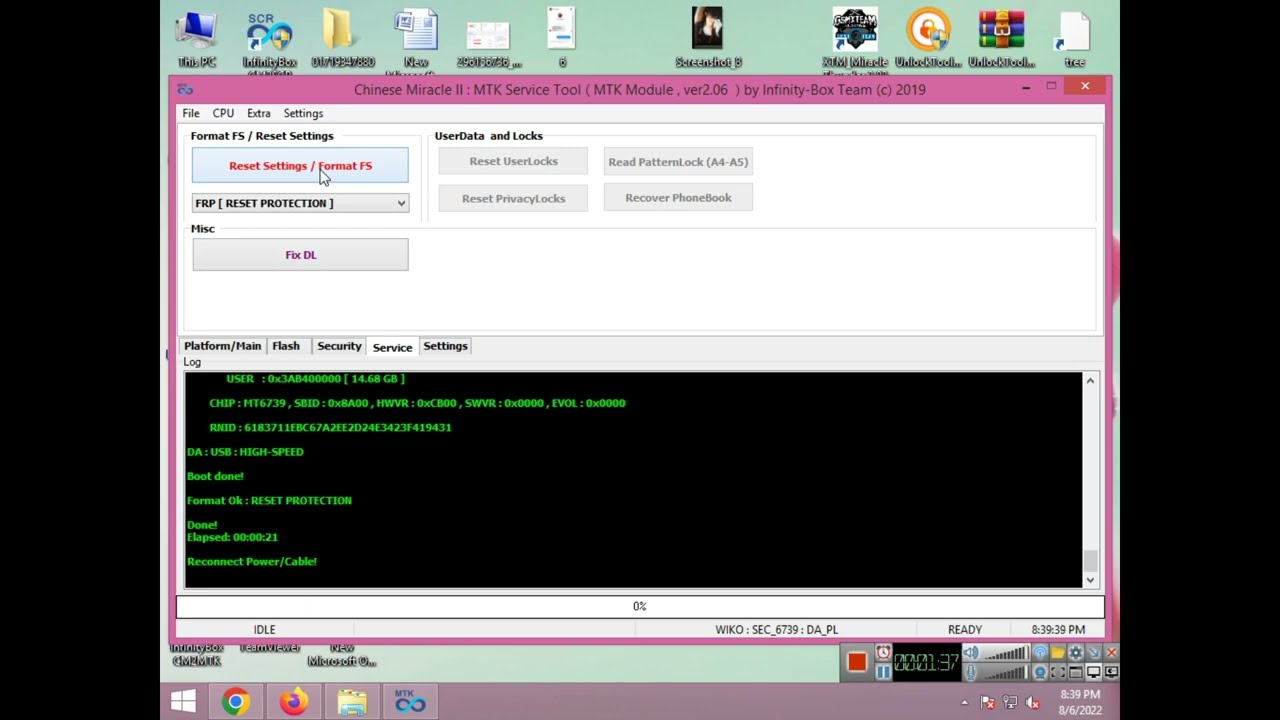Open the orange UnlockTool lock icon
Screen dimensions: 1280x720
[928, 38]
